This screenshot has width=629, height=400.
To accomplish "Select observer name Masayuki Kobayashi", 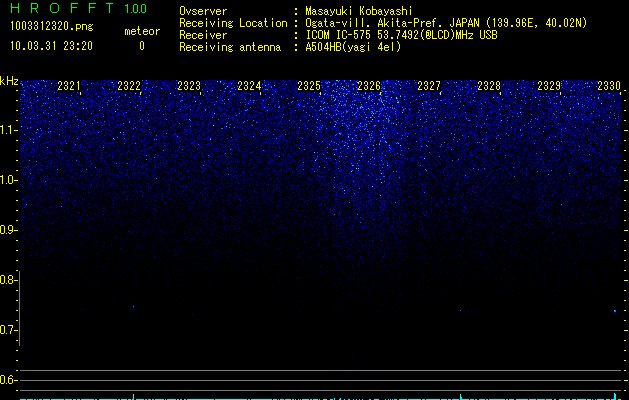I will pyautogui.click(x=359, y=11).
